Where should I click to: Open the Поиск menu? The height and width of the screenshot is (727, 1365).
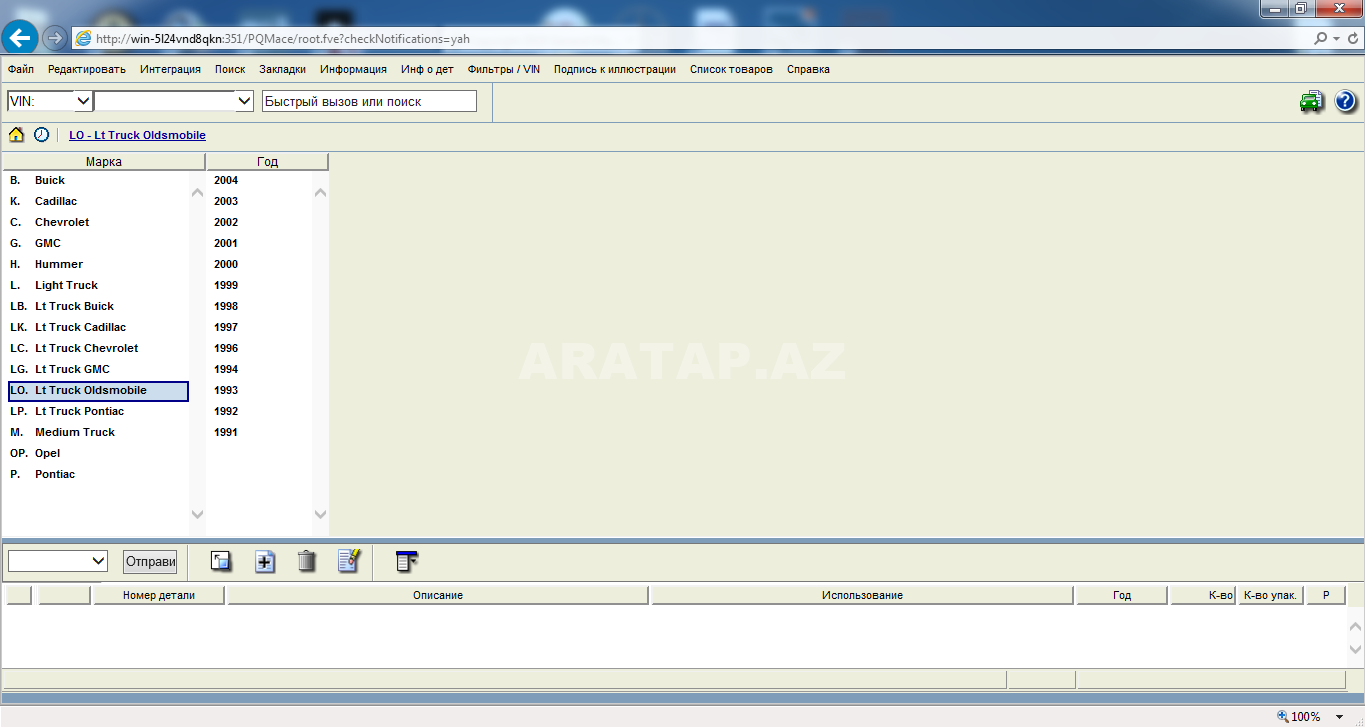click(x=230, y=69)
